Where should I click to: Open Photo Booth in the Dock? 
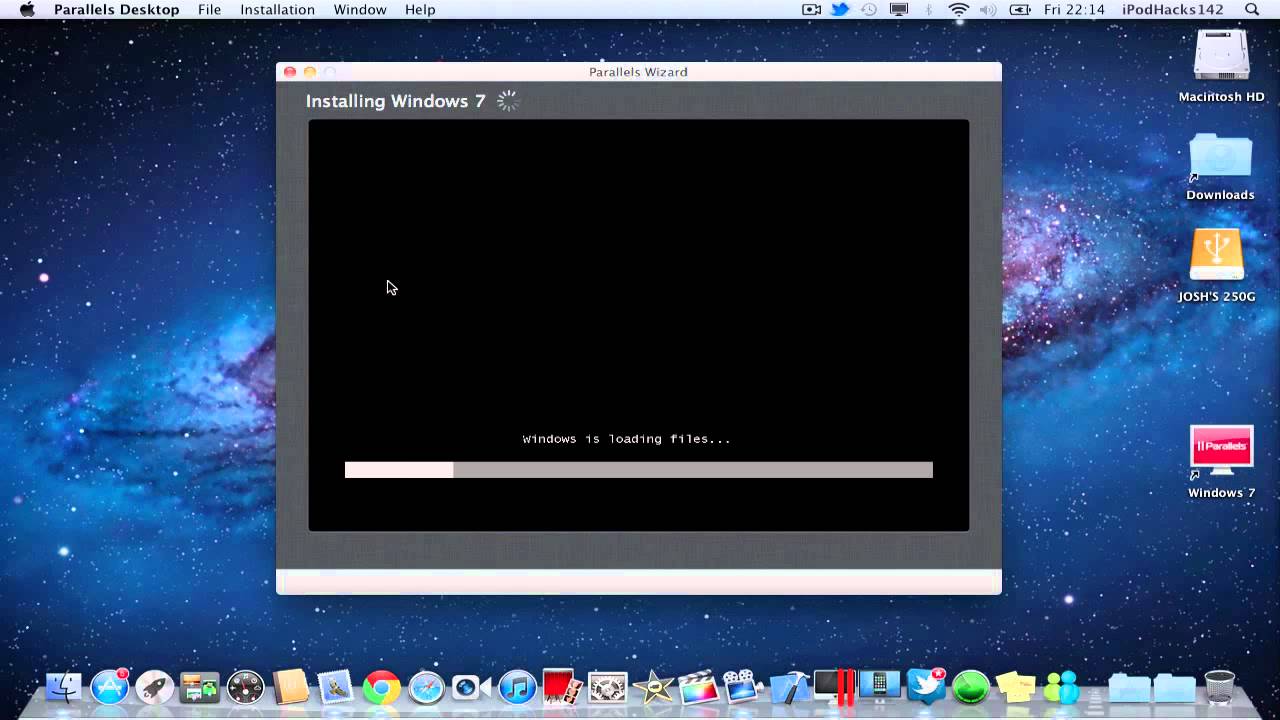pyautogui.click(x=563, y=686)
